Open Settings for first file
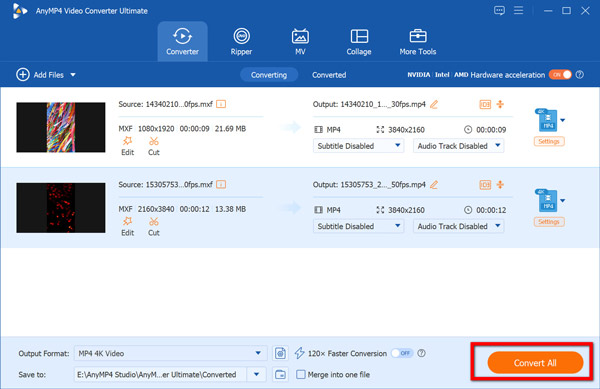Image resolution: width=600 pixels, height=389 pixels. click(549, 142)
